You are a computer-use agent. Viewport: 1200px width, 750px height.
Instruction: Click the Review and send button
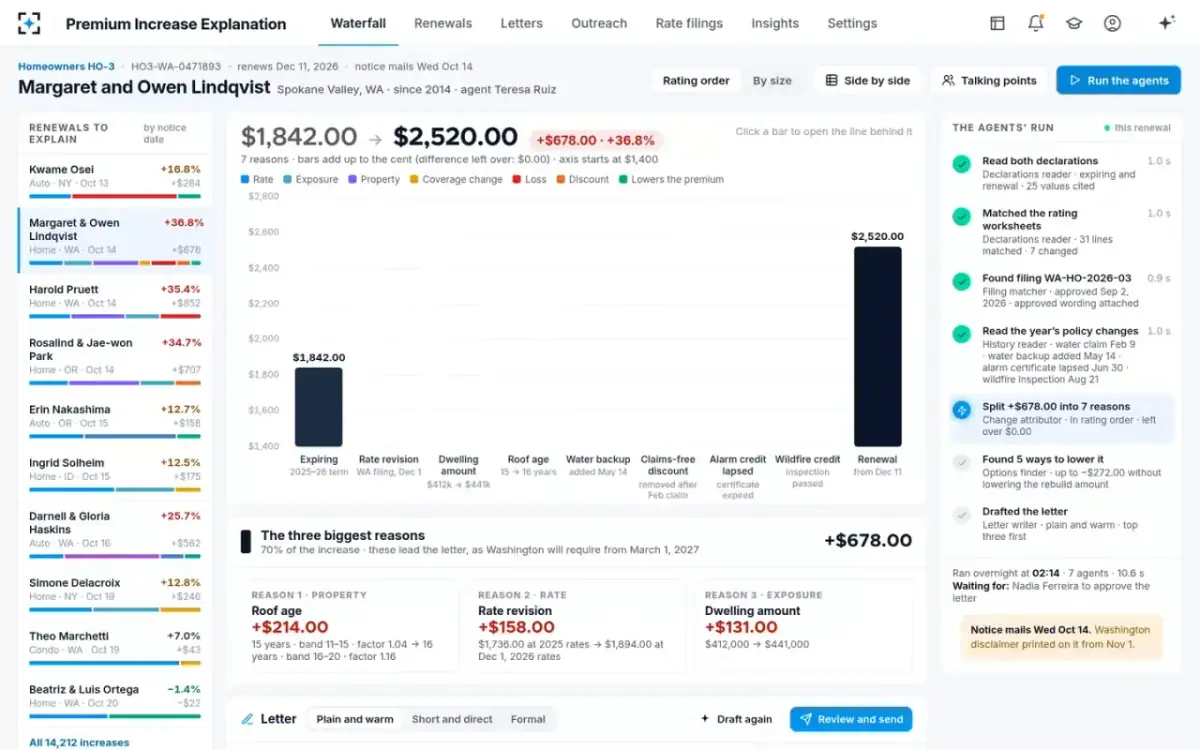tap(851, 719)
